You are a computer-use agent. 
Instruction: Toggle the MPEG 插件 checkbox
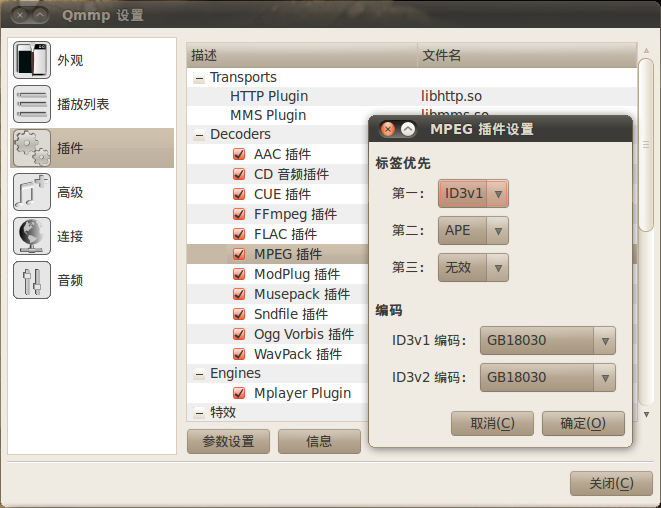coord(239,254)
